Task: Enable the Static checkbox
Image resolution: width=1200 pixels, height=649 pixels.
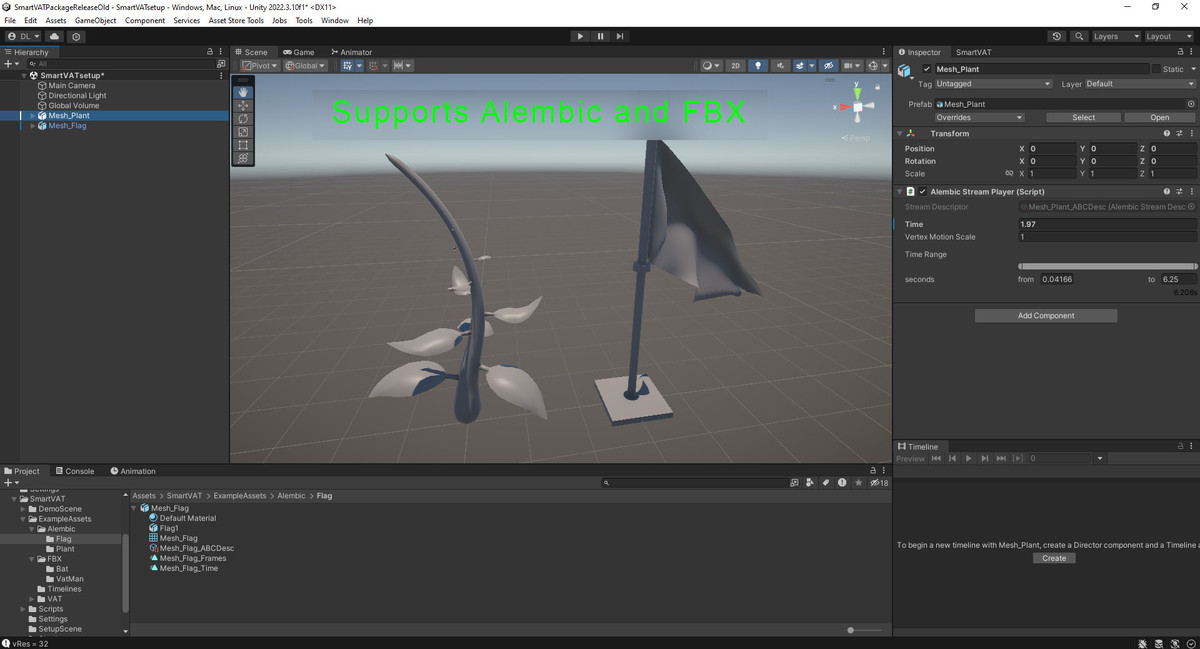Action: pyautogui.click(x=1156, y=69)
